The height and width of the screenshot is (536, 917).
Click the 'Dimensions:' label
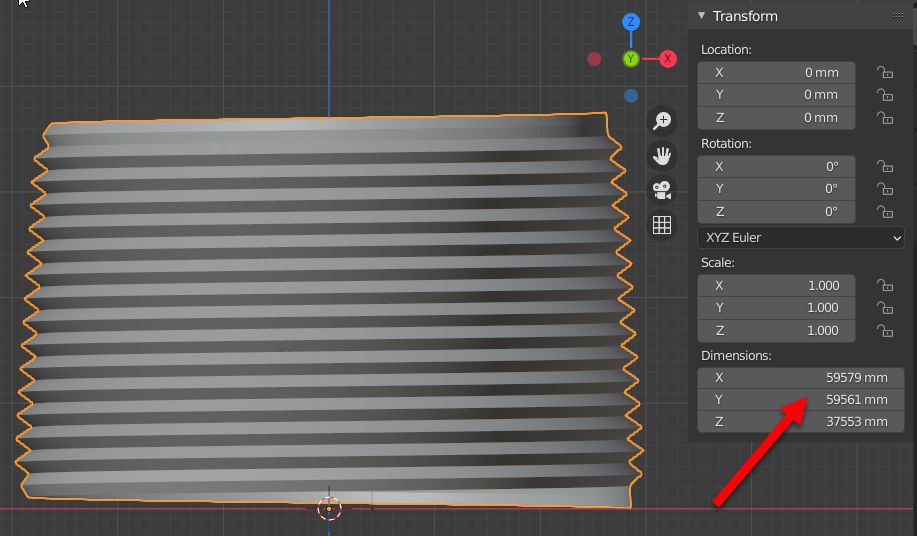coord(736,355)
